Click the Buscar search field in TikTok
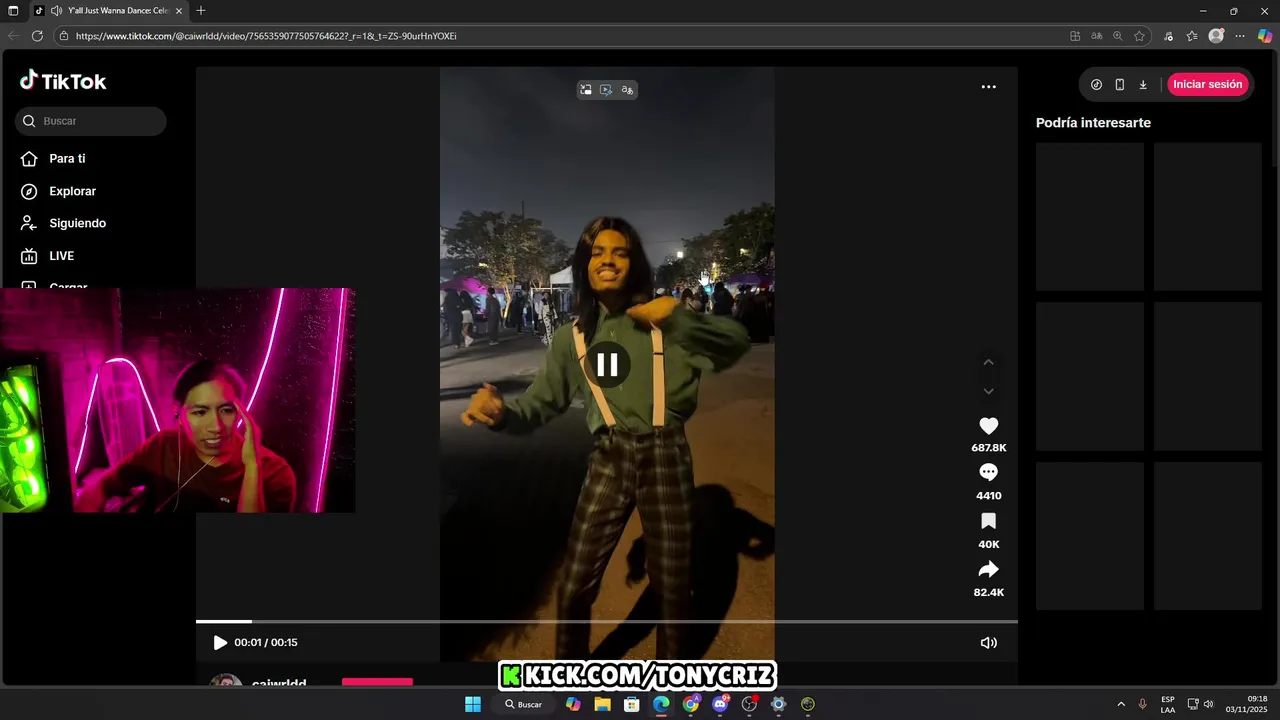The height and width of the screenshot is (720, 1280). 91,121
